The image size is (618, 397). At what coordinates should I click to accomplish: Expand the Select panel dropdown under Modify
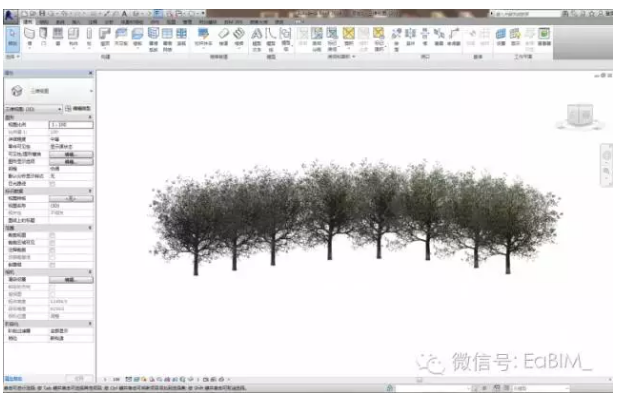tap(13, 57)
